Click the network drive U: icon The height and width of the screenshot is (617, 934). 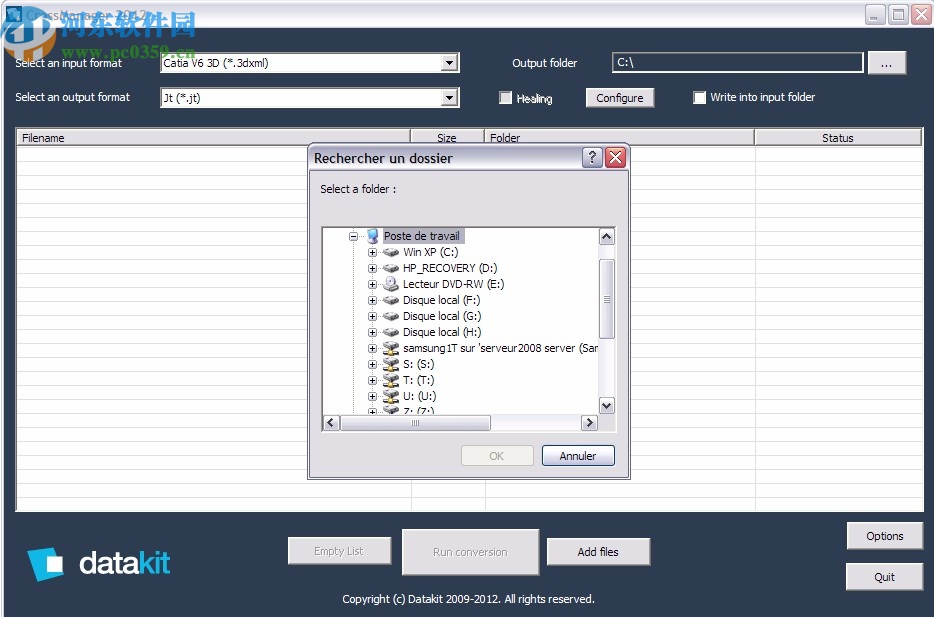pyautogui.click(x=390, y=396)
